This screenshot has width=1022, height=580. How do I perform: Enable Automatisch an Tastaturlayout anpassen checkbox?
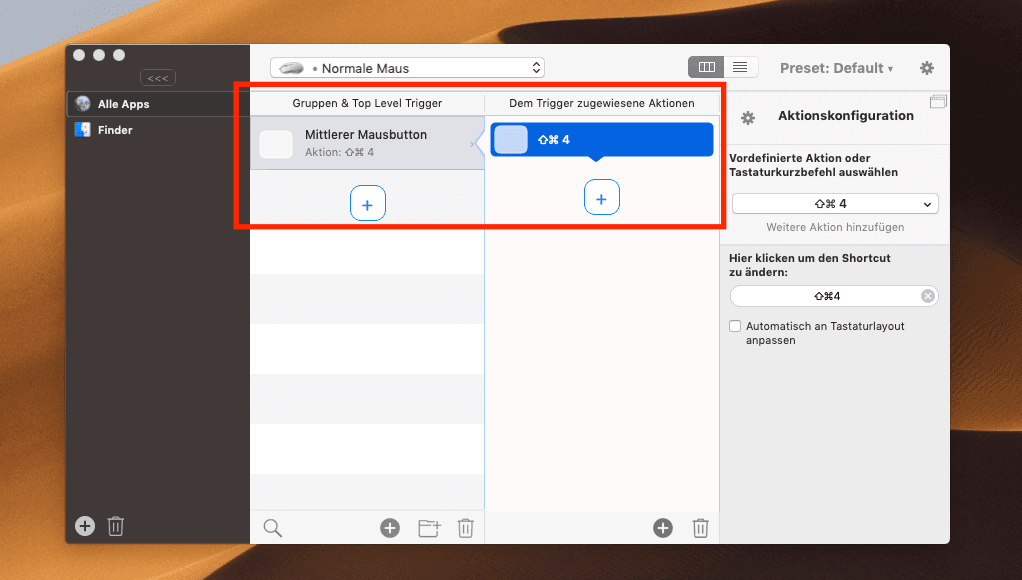click(x=735, y=326)
